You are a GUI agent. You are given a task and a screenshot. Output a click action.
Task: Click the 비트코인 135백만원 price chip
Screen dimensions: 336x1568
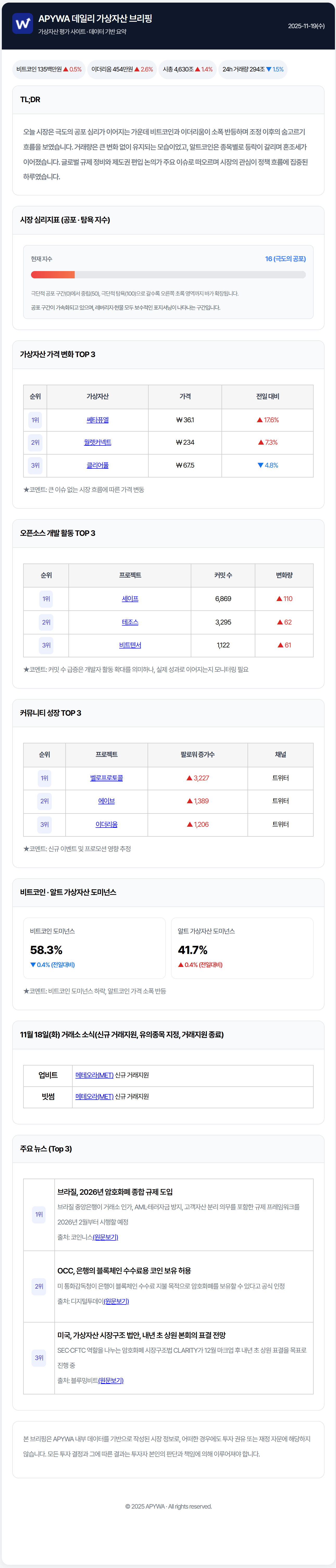coord(49,69)
